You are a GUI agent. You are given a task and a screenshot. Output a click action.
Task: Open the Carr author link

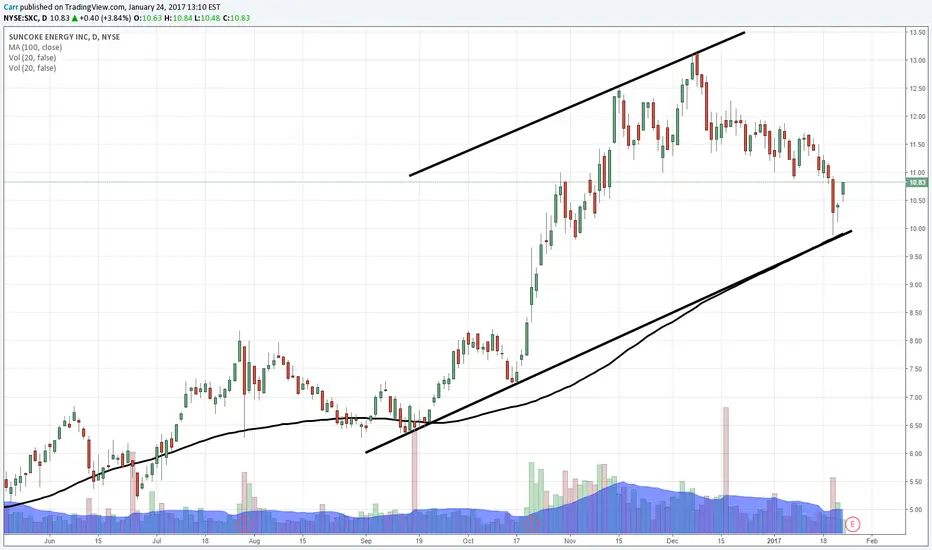point(10,7)
